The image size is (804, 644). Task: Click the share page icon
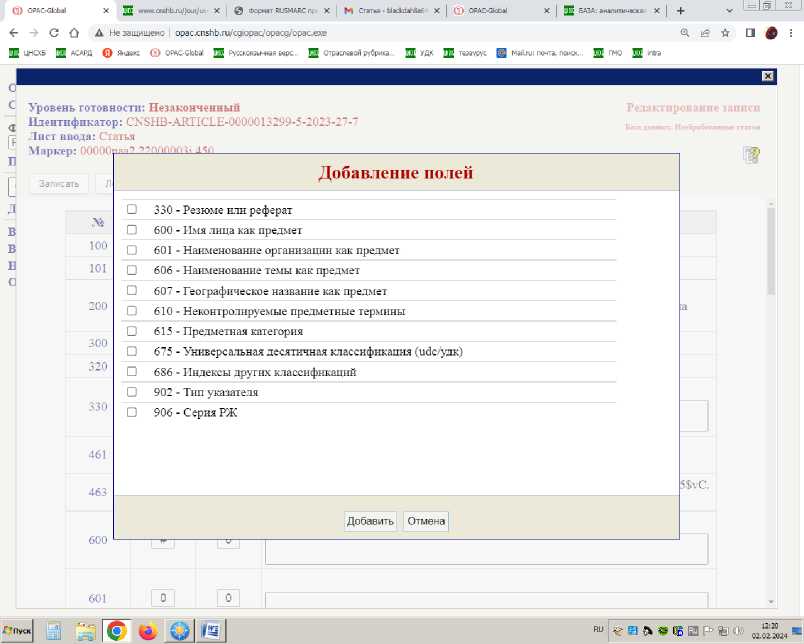click(x=705, y=33)
